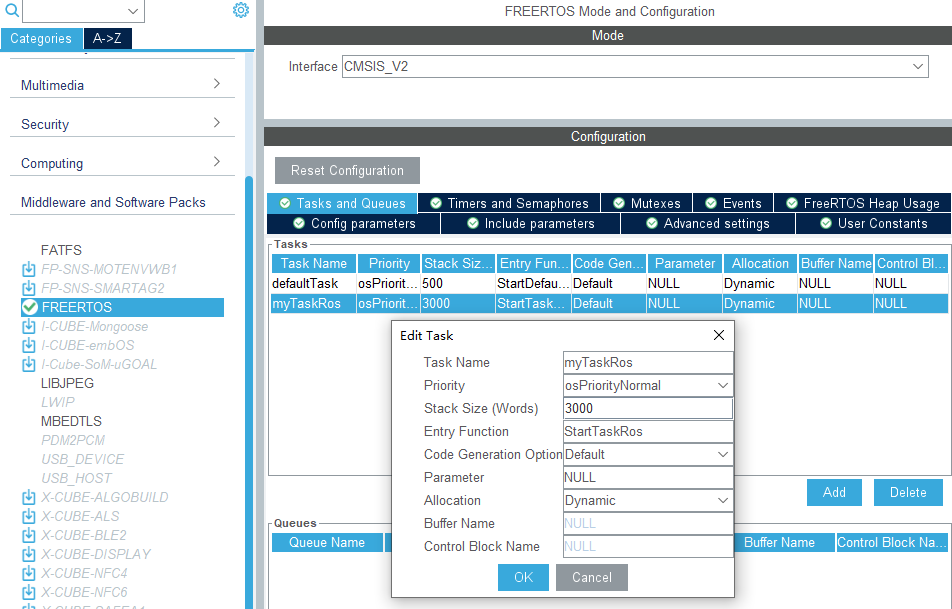
Task: Click the Task Name column header
Action: [314, 264]
